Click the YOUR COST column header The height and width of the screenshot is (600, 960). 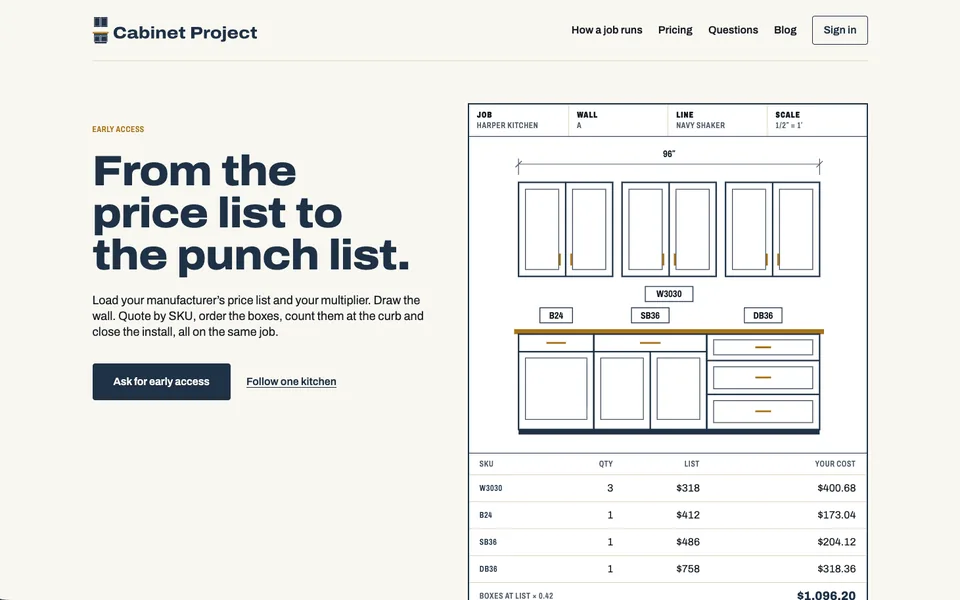(835, 464)
